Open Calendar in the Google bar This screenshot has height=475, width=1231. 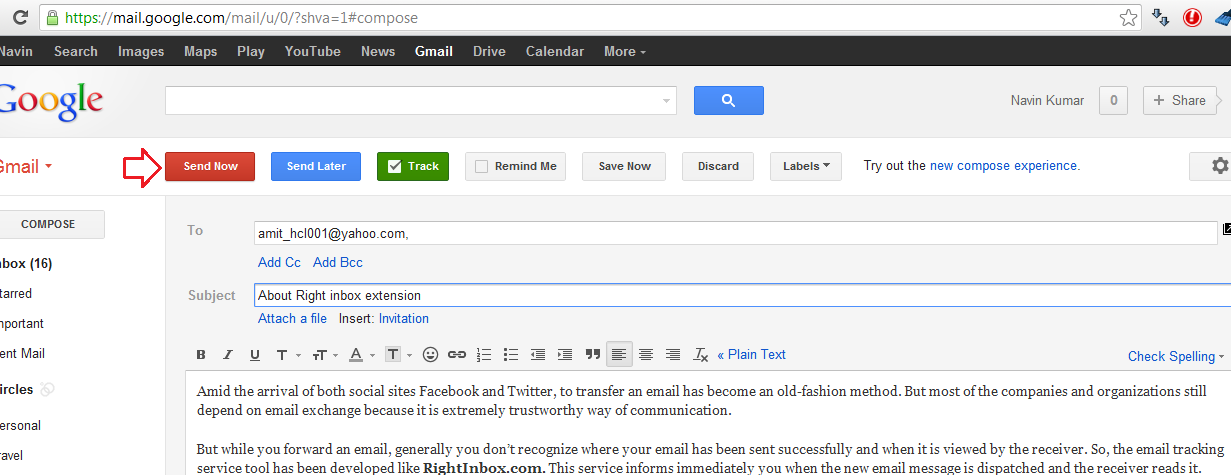pyautogui.click(x=555, y=51)
